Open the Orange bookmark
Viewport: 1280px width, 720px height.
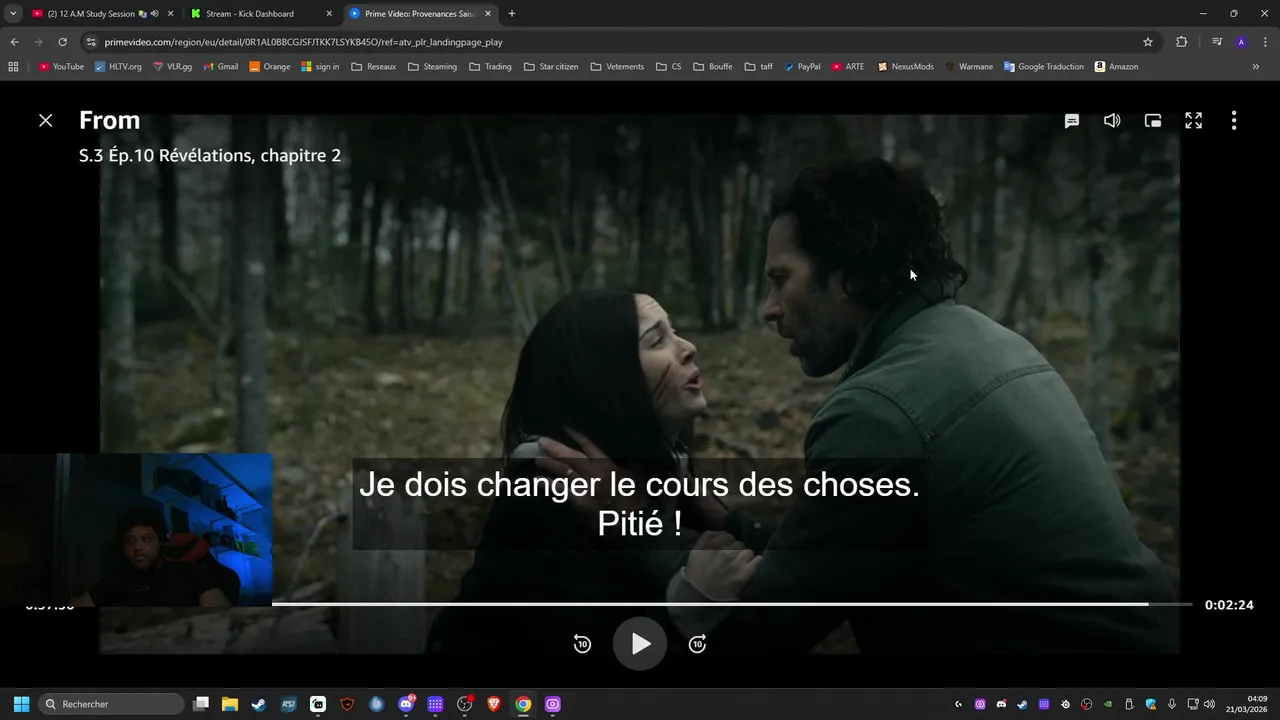[270, 67]
